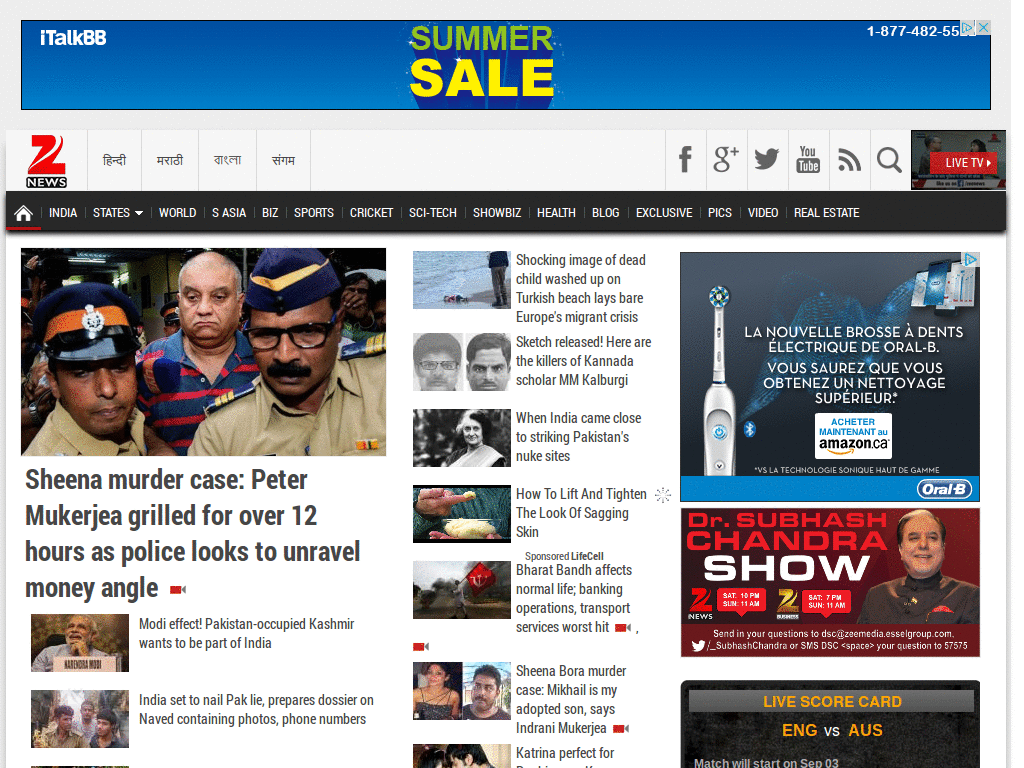1024x768 pixels.
Task: Click the main Peter Mukerjea police photo
Action: (x=203, y=351)
